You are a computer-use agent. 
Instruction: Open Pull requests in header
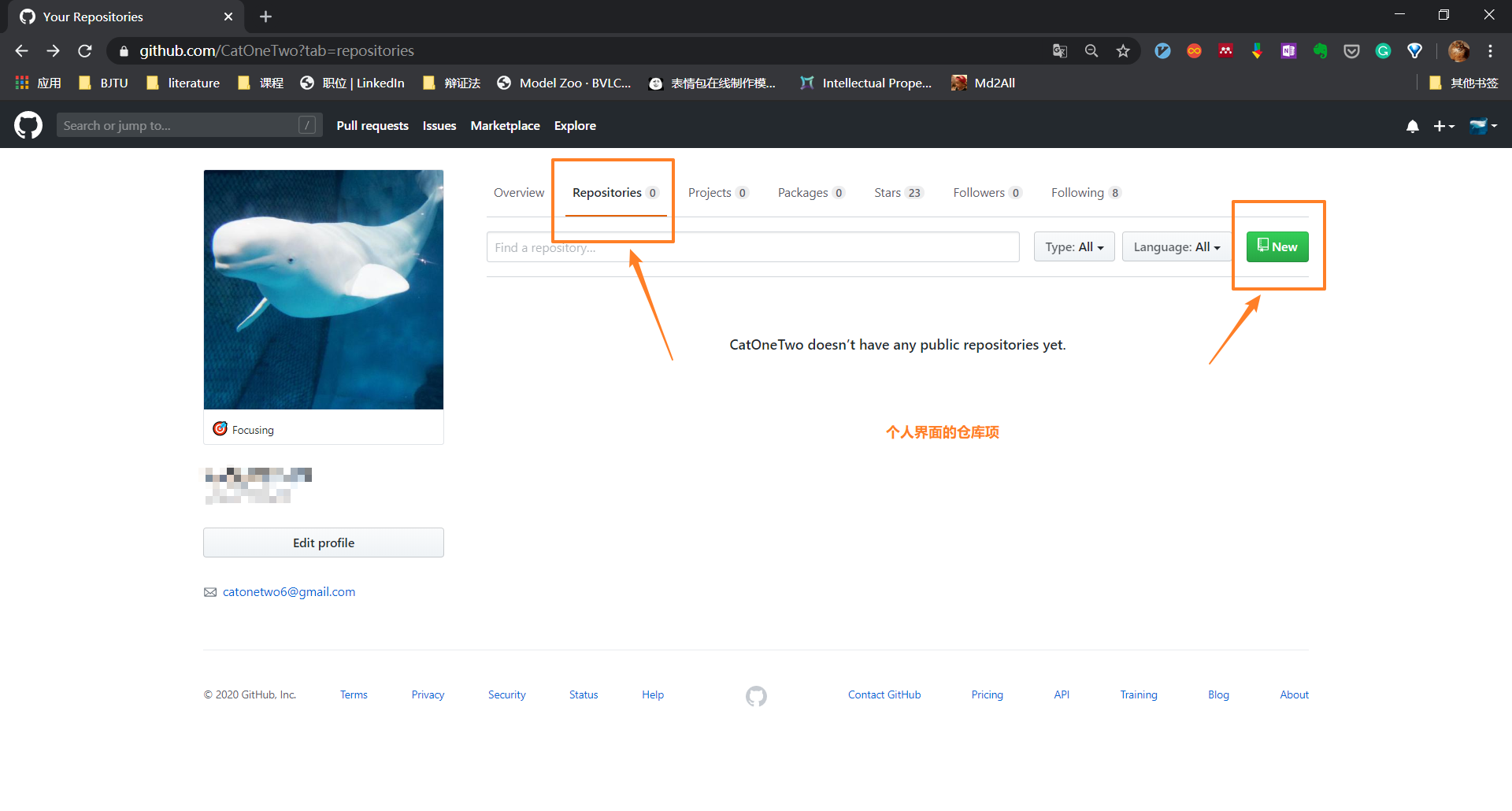(x=372, y=126)
